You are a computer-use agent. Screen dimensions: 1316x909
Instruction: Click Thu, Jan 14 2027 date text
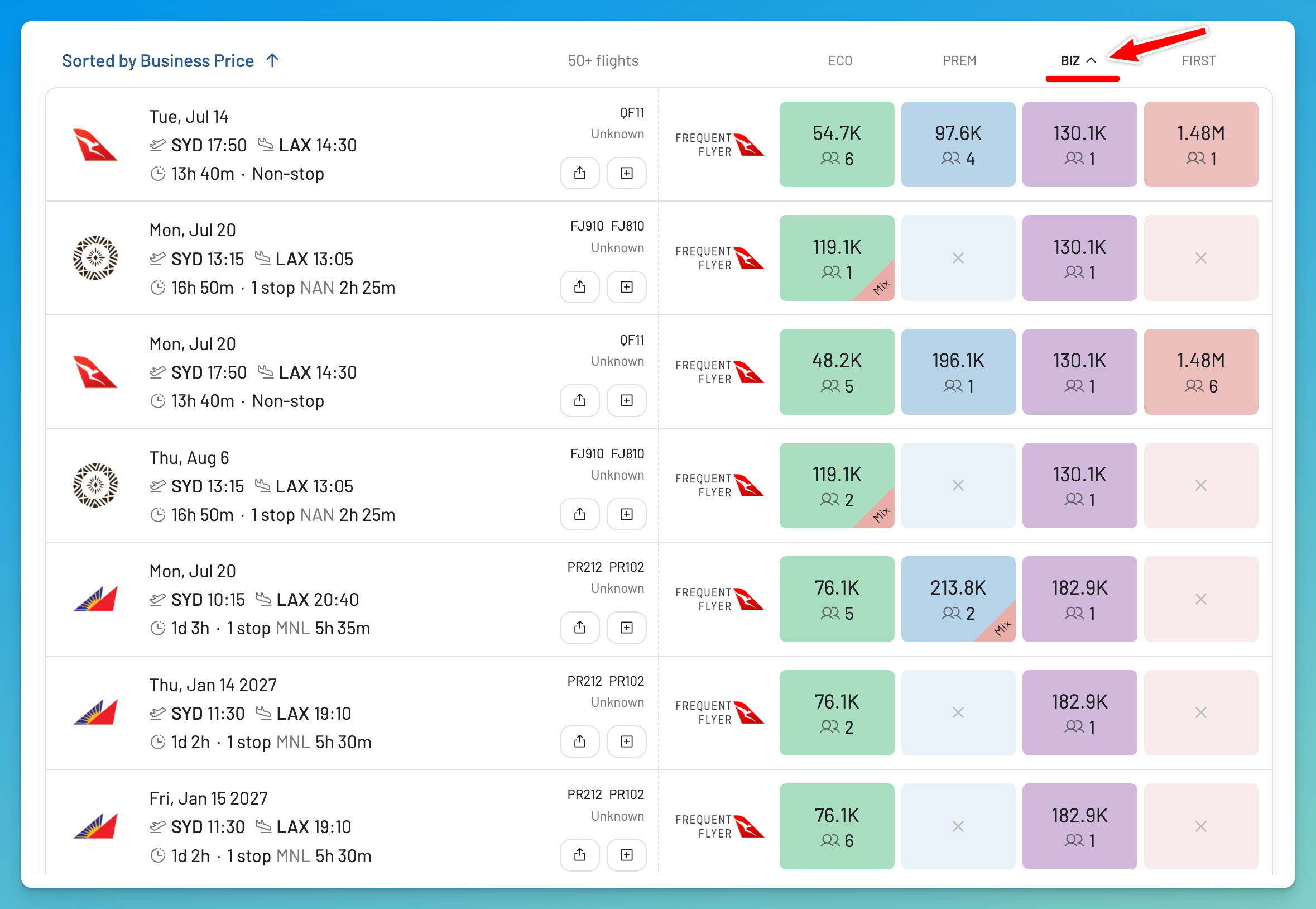tap(213, 685)
